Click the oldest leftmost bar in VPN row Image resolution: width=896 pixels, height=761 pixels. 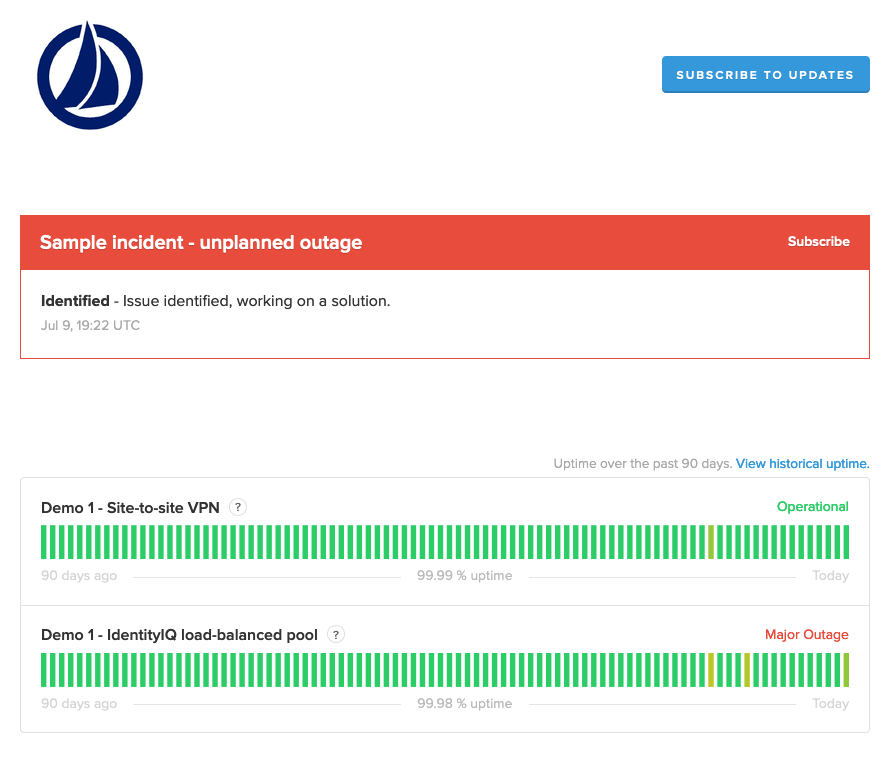click(44, 542)
